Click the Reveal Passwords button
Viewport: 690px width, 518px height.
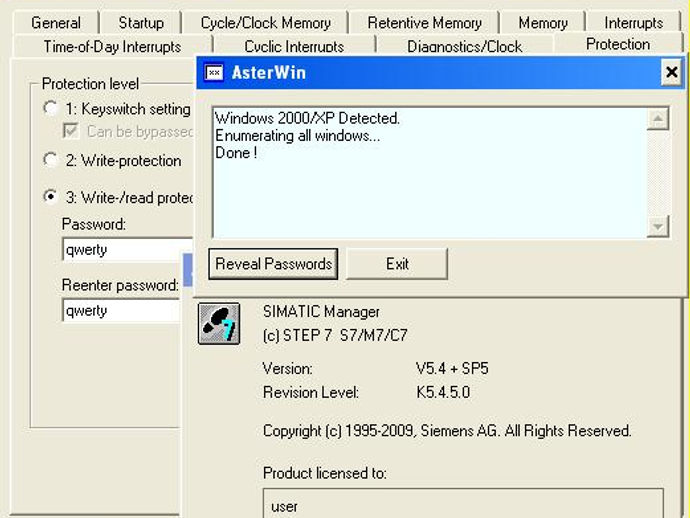(x=273, y=264)
